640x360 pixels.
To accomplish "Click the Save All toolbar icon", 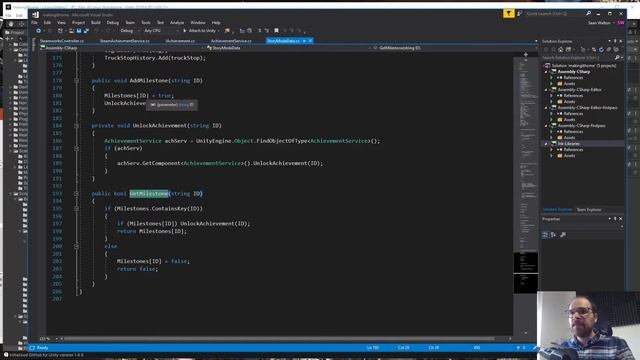I will point(86,31).
